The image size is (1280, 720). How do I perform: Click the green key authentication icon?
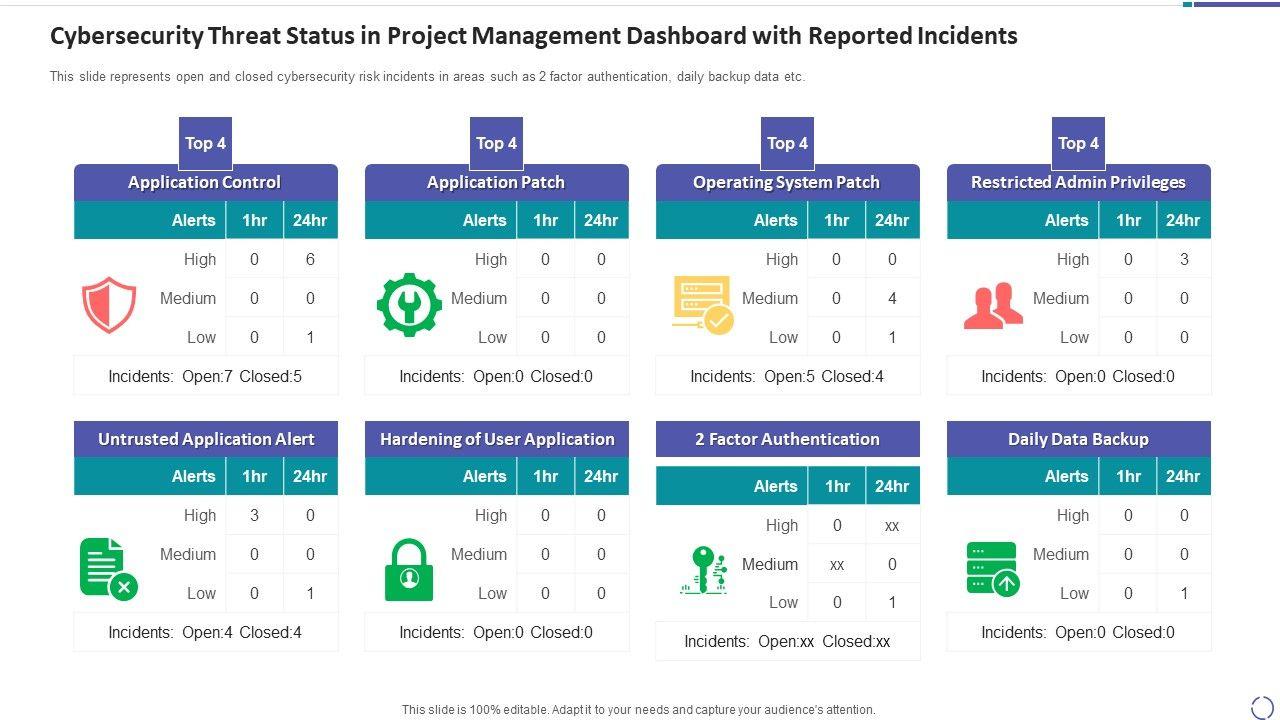click(703, 570)
